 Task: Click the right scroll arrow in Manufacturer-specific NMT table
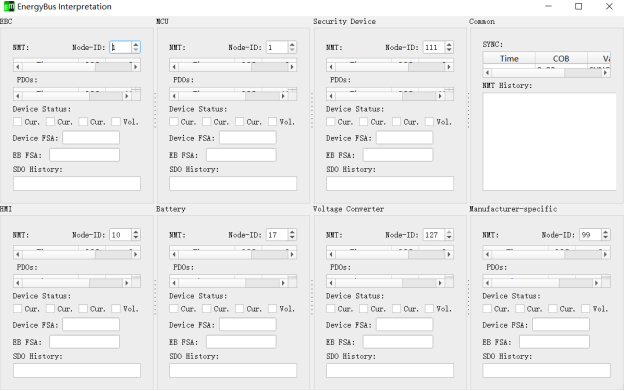pyautogui.click(x=605, y=254)
